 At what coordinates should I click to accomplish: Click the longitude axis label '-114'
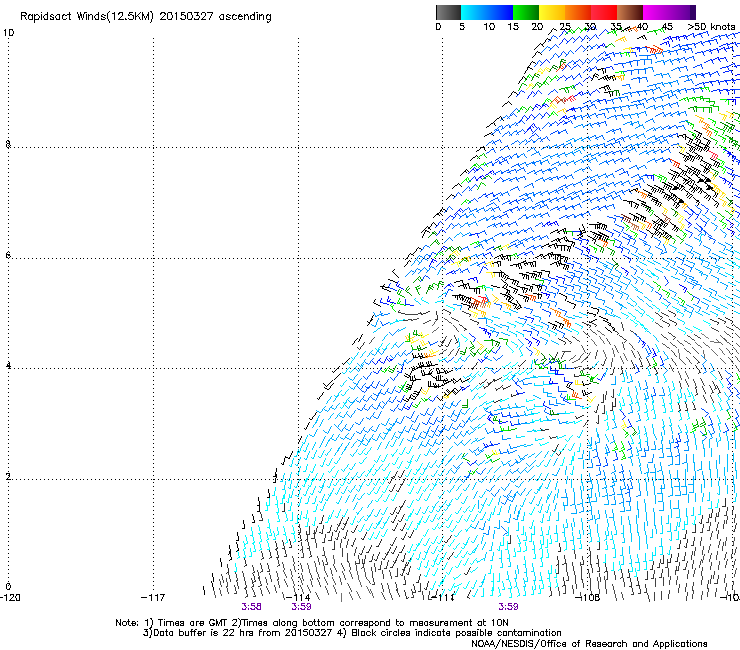pos(298,598)
